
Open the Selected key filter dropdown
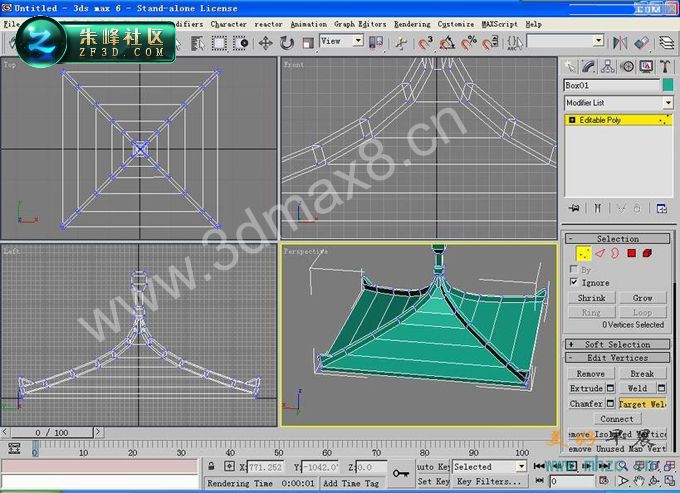point(490,467)
